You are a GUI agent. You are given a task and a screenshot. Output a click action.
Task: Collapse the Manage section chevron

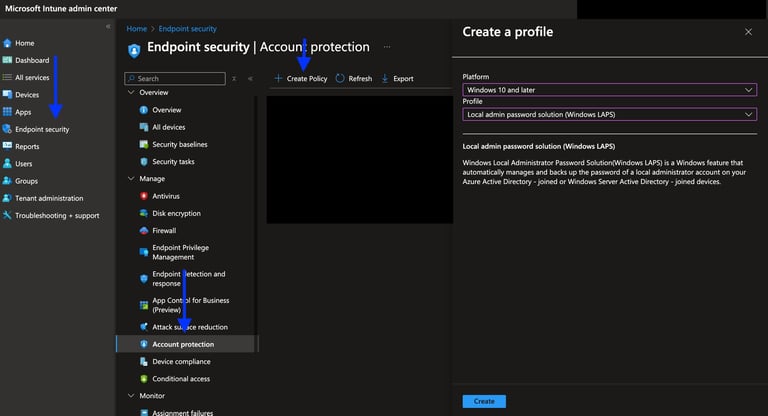(131, 178)
